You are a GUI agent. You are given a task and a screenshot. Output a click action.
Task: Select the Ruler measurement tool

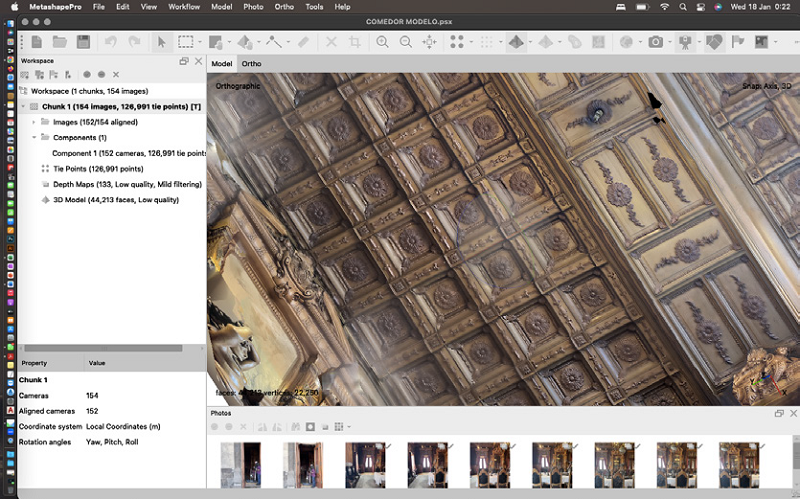[303, 42]
